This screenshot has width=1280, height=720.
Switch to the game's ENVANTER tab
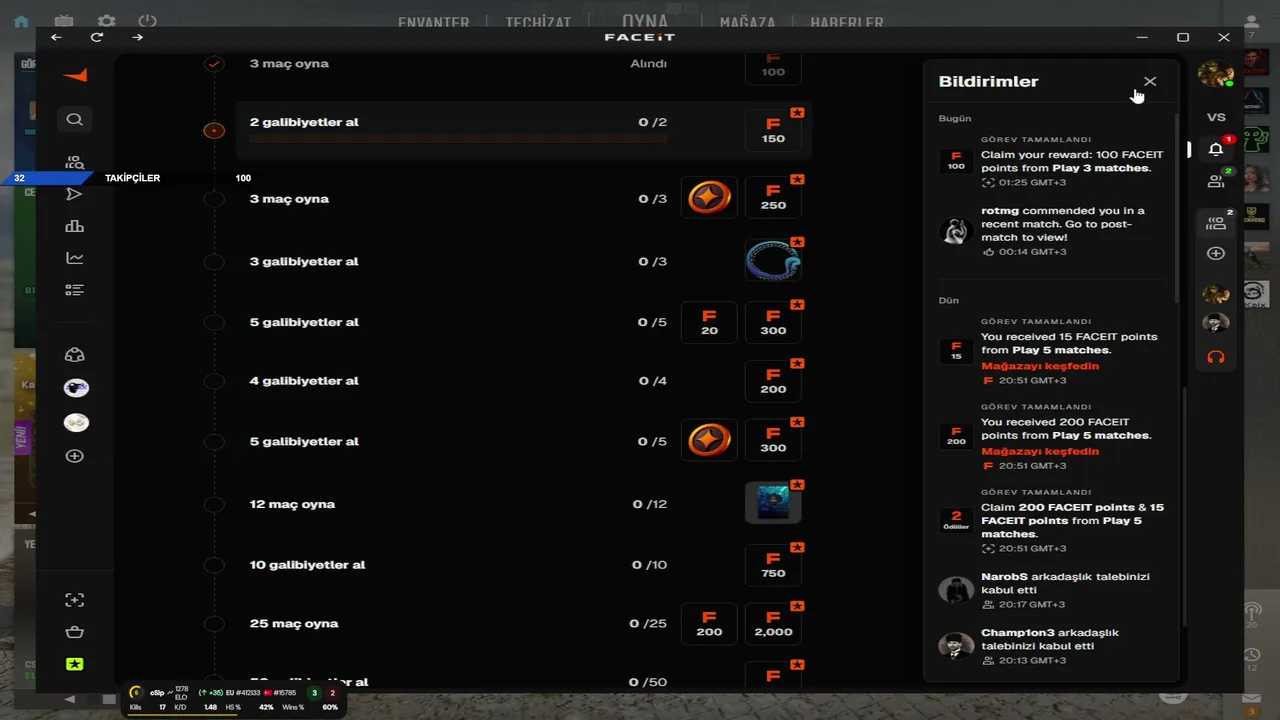coord(433,22)
